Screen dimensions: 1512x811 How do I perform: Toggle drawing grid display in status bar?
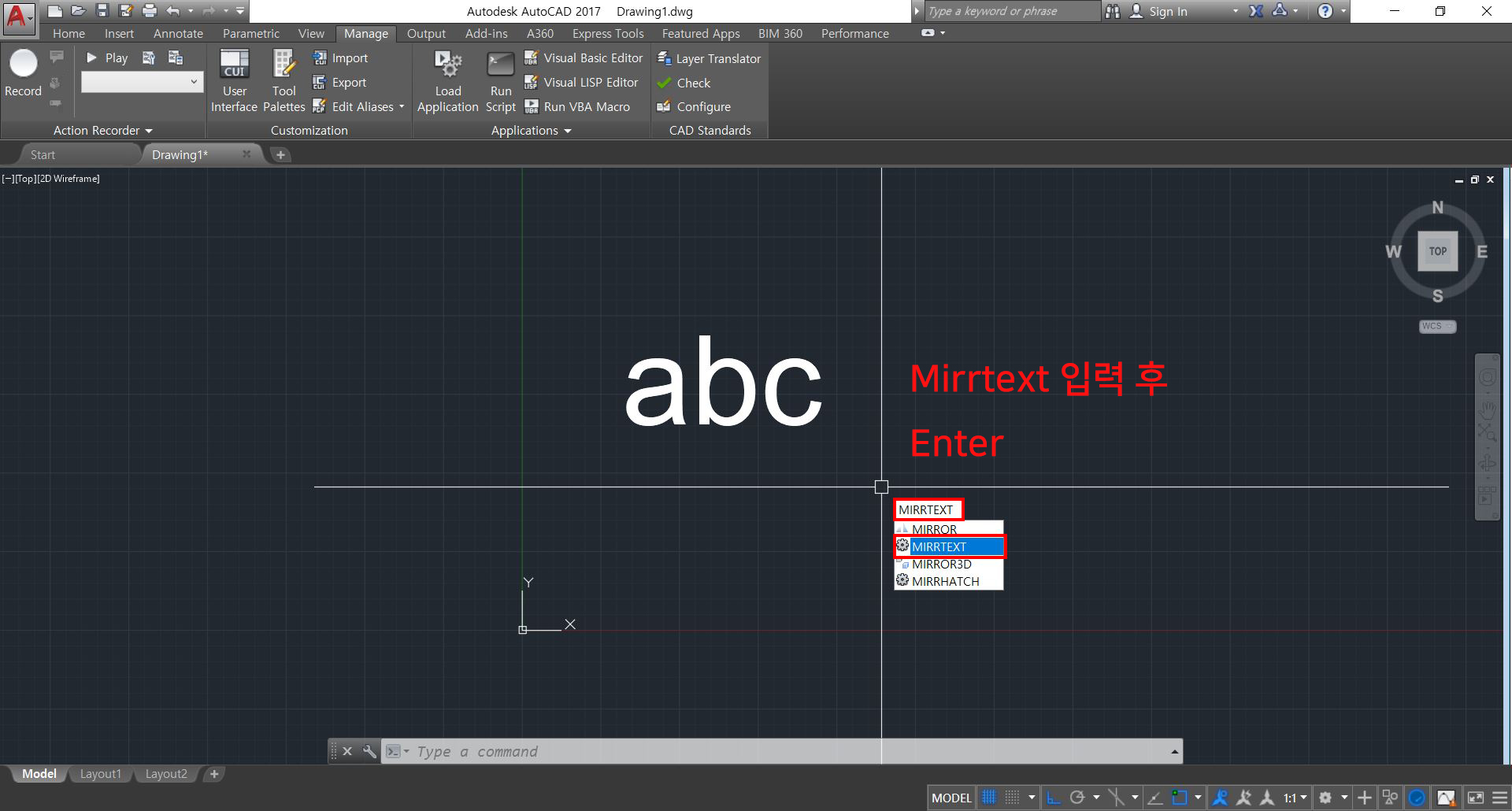(x=989, y=798)
